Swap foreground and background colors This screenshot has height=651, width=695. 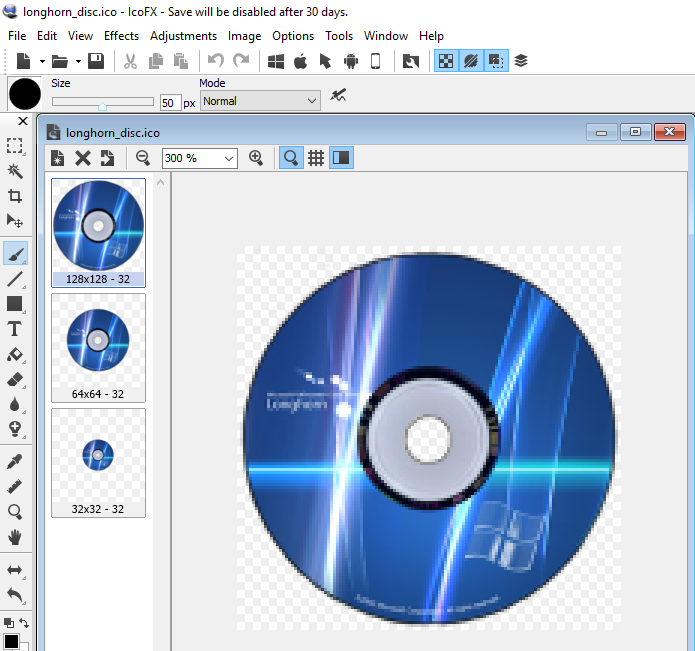point(24,623)
